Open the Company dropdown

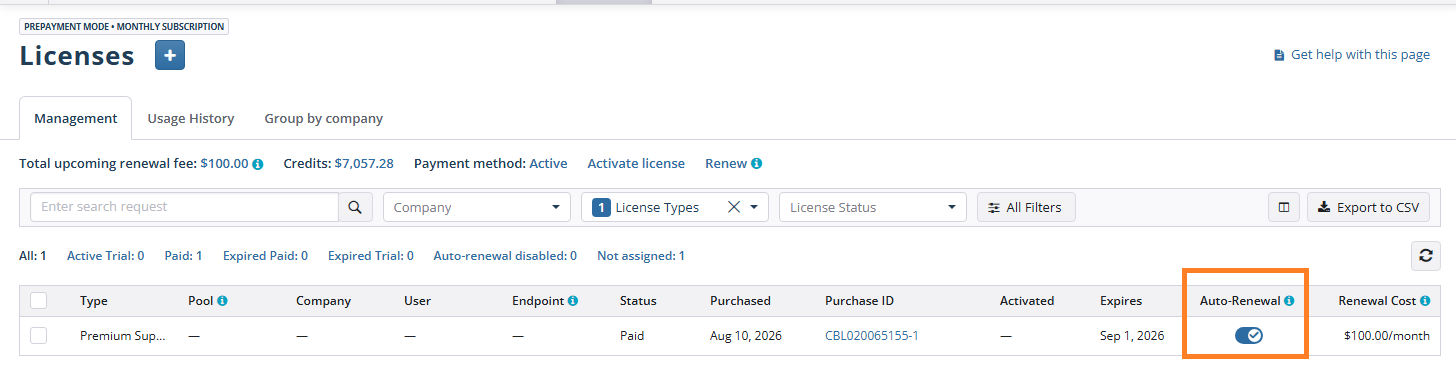[x=477, y=207]
